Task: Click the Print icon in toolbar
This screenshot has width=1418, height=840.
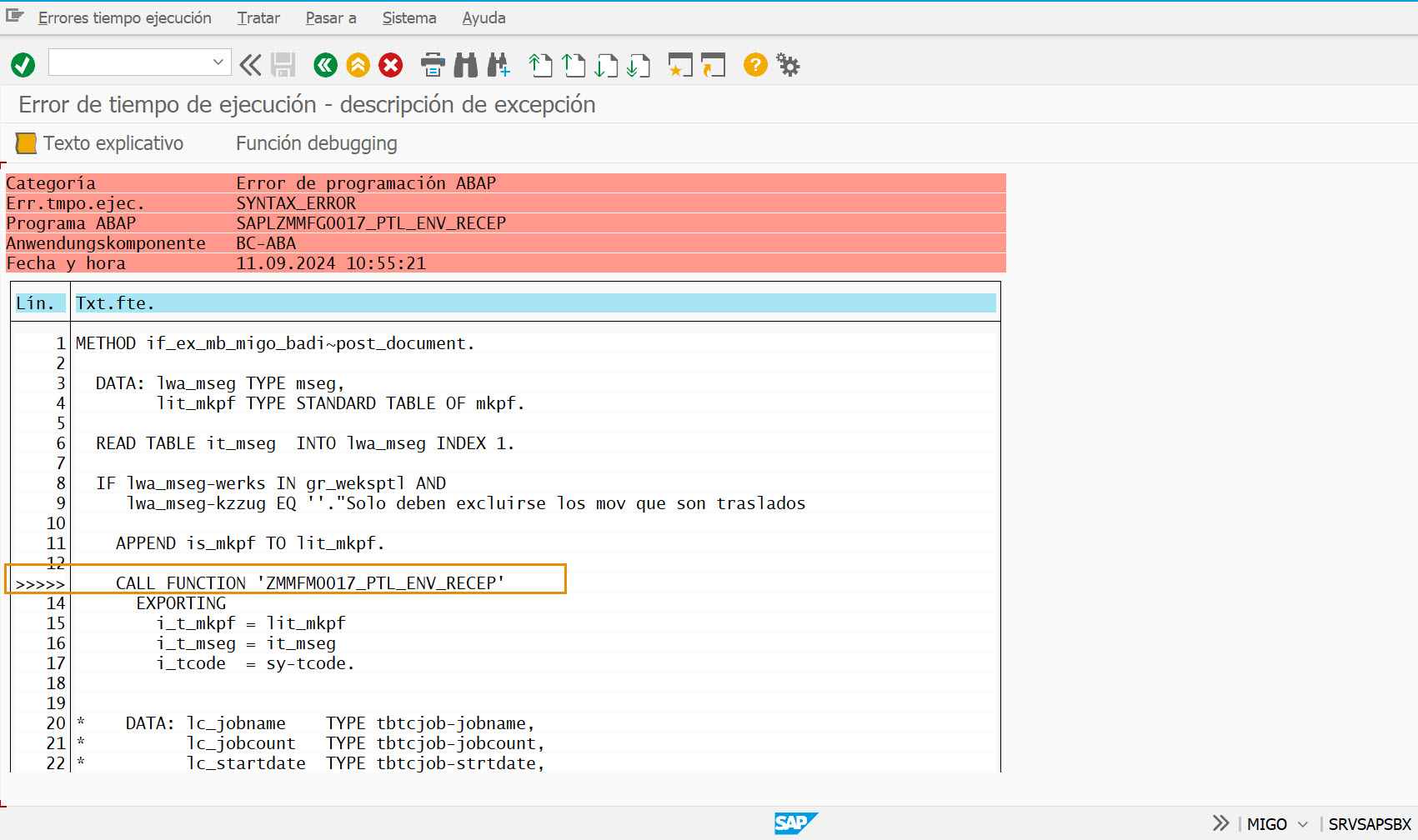Action: point(433,65)
